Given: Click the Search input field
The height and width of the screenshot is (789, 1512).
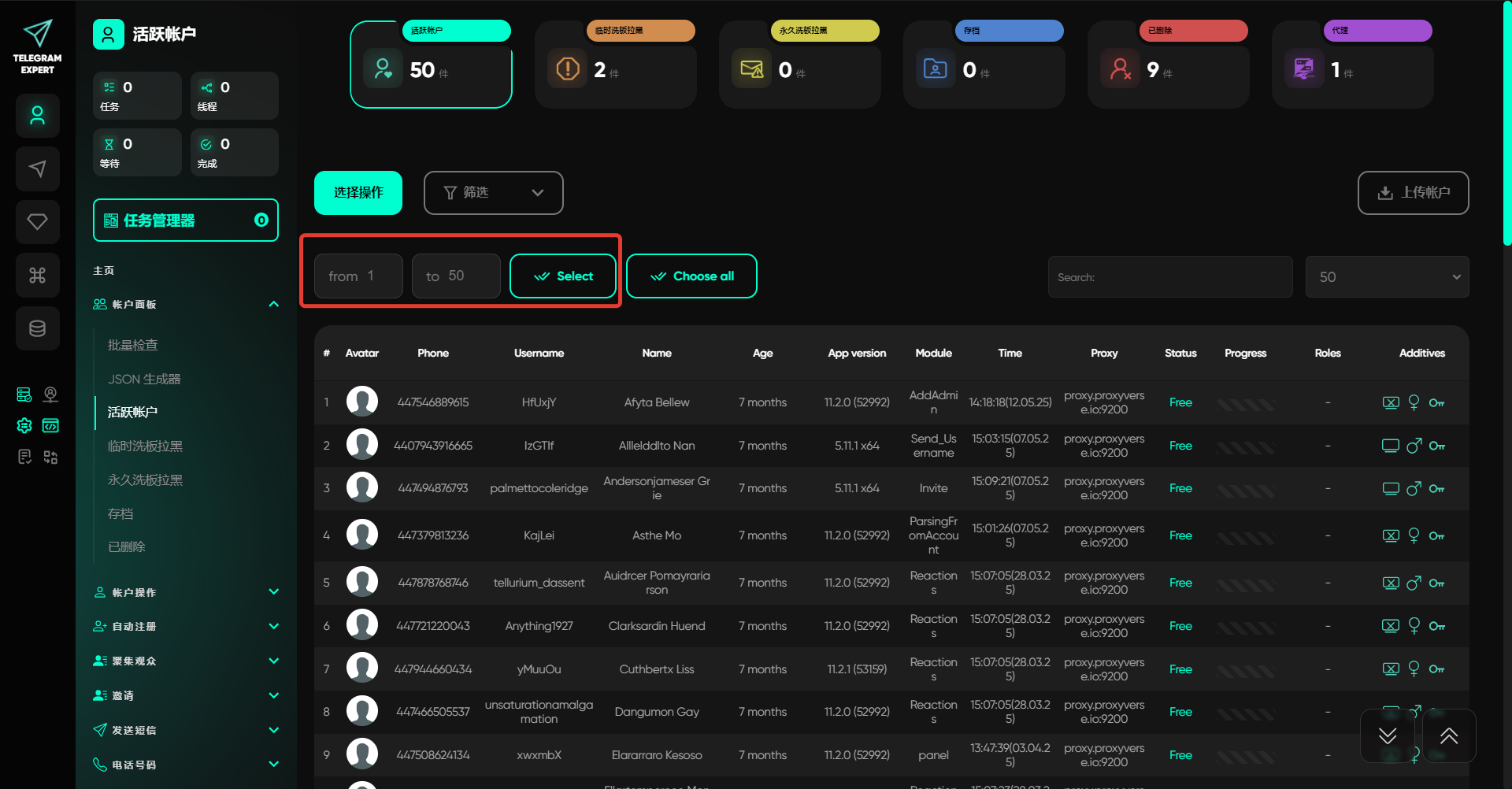Looking at the screenshot, I should tap(1170, 277).
